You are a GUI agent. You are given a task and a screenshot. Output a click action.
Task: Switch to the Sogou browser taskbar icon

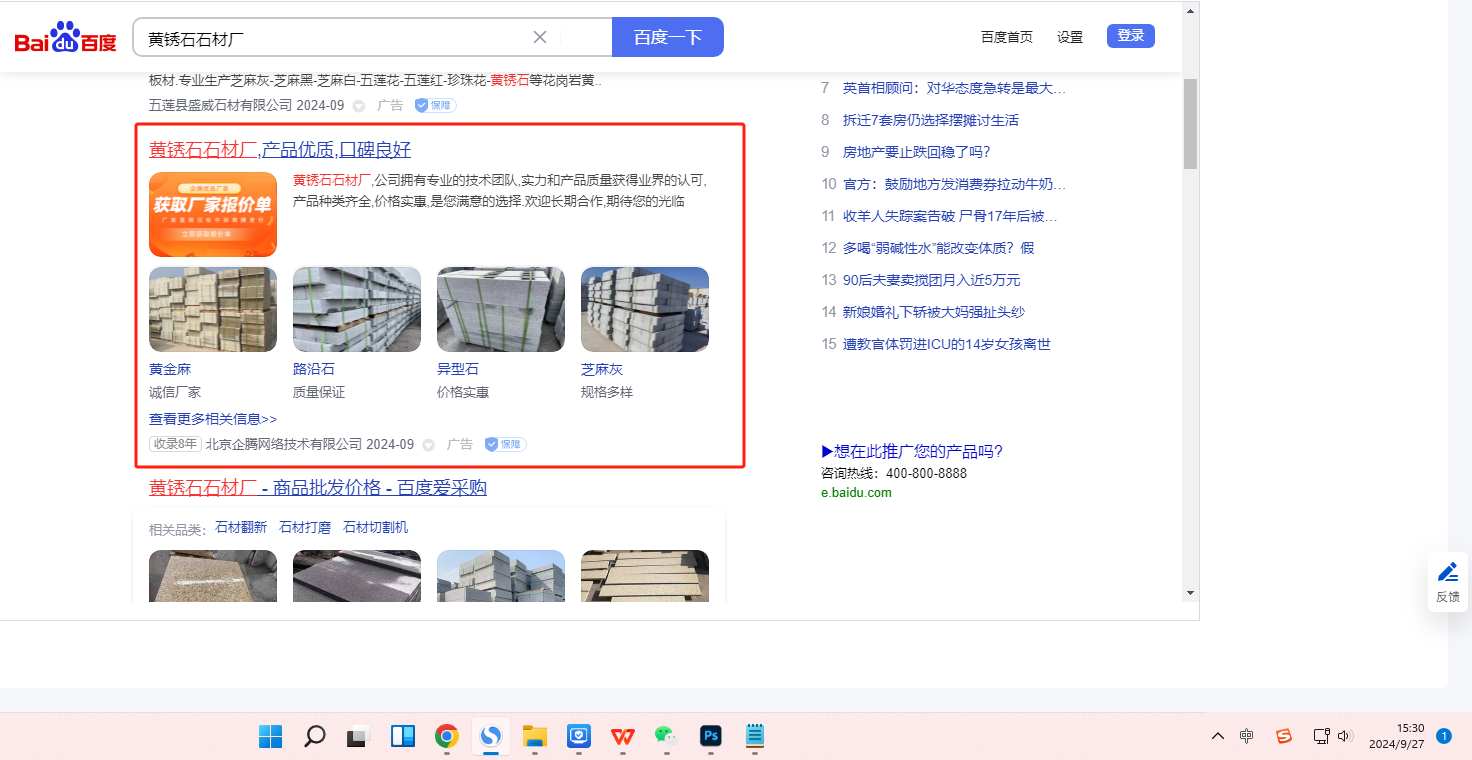pos(490,737)
